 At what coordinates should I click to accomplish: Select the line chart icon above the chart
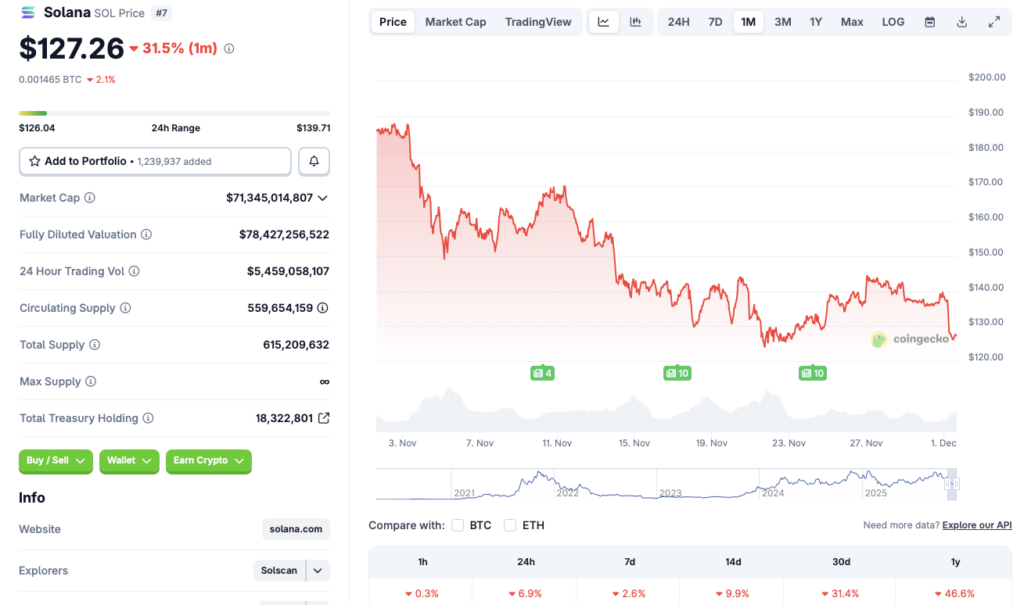point(603,21)
